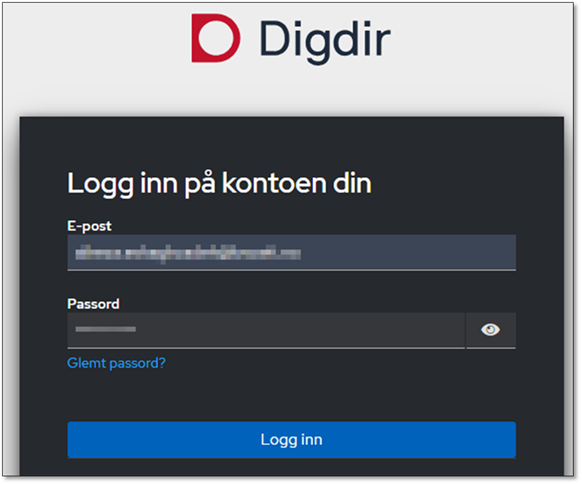Image resolution: width=582 pixels, height=484 pixels.
Task: Click the empty area right of the email text
Action: tap(408, 252)
